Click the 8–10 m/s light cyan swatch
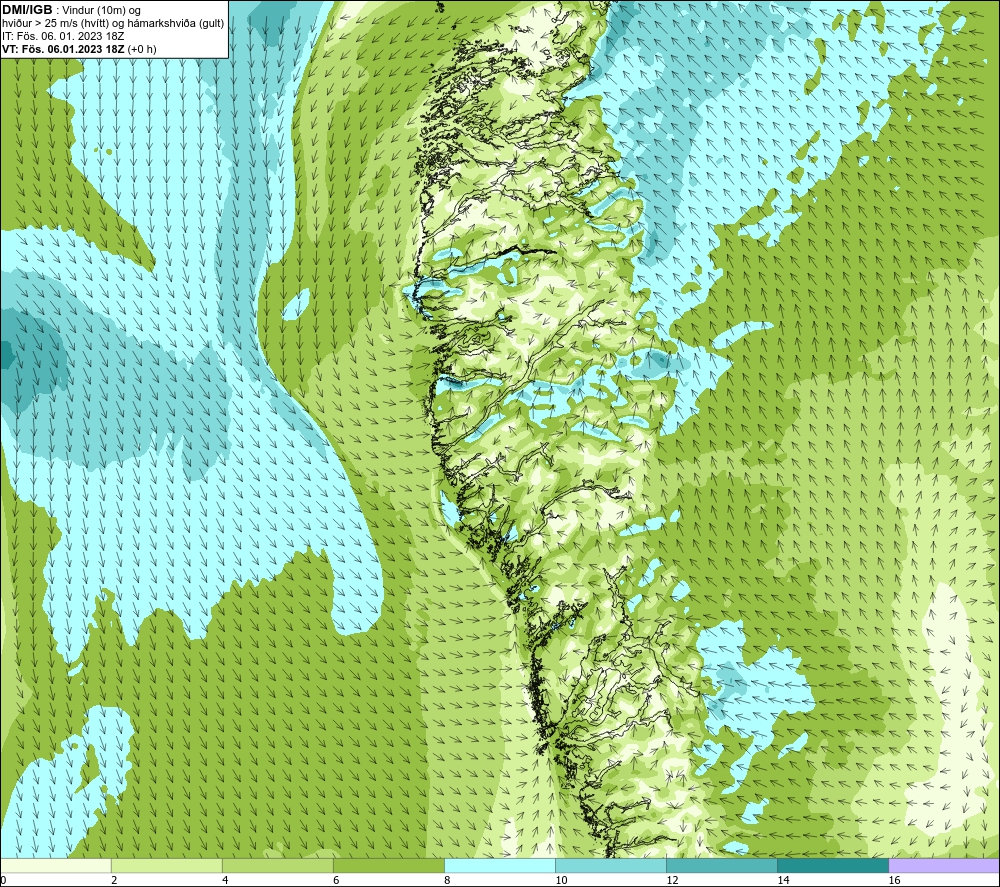 [x=499, y=865]
